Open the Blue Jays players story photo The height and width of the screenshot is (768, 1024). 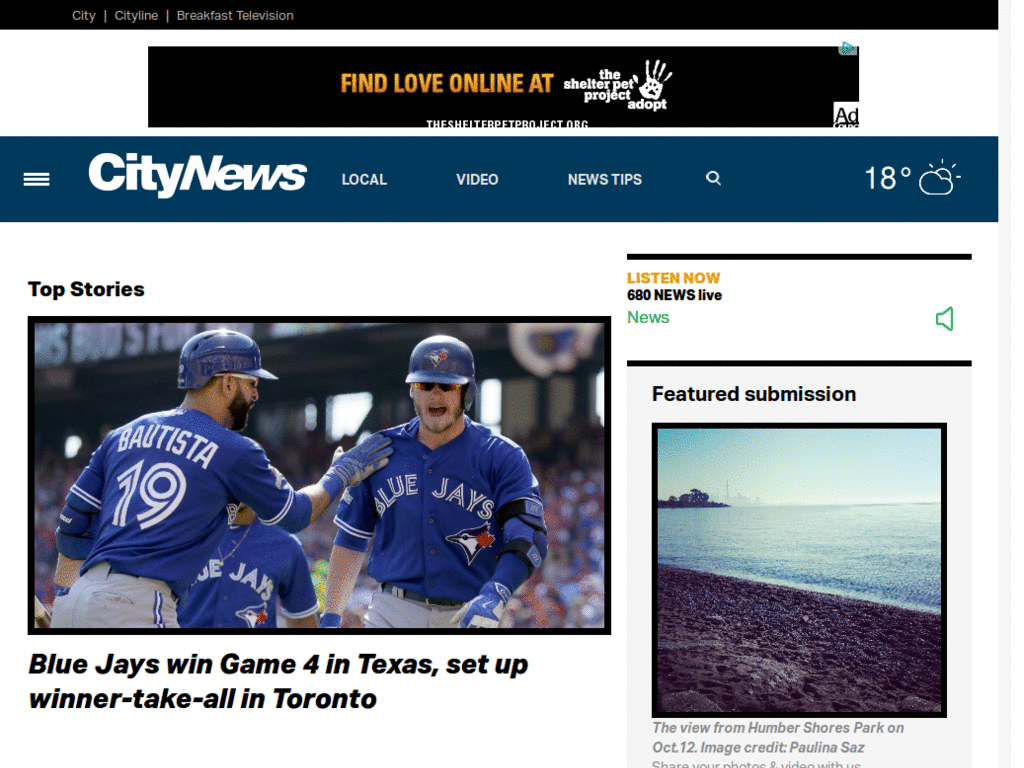click(319, 475)
